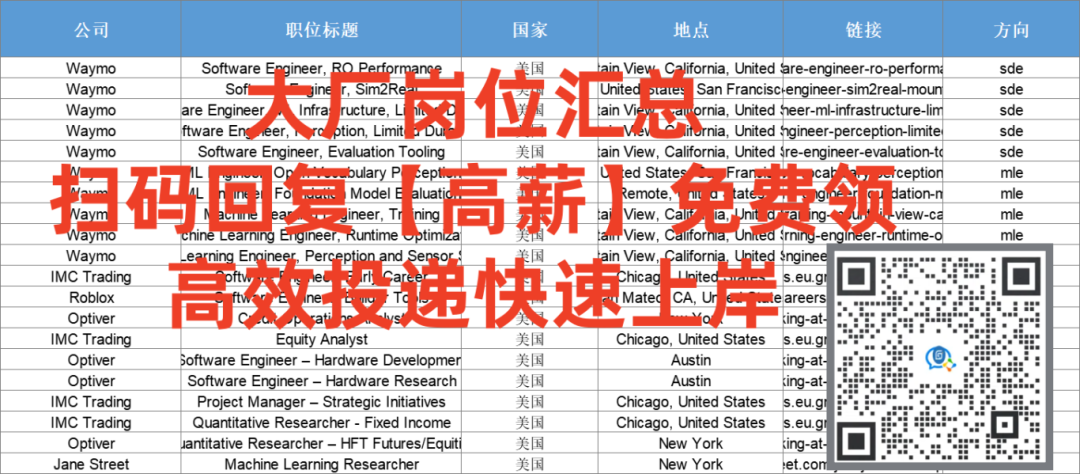Click New York in the HFT Futures row

coord(691,443)
